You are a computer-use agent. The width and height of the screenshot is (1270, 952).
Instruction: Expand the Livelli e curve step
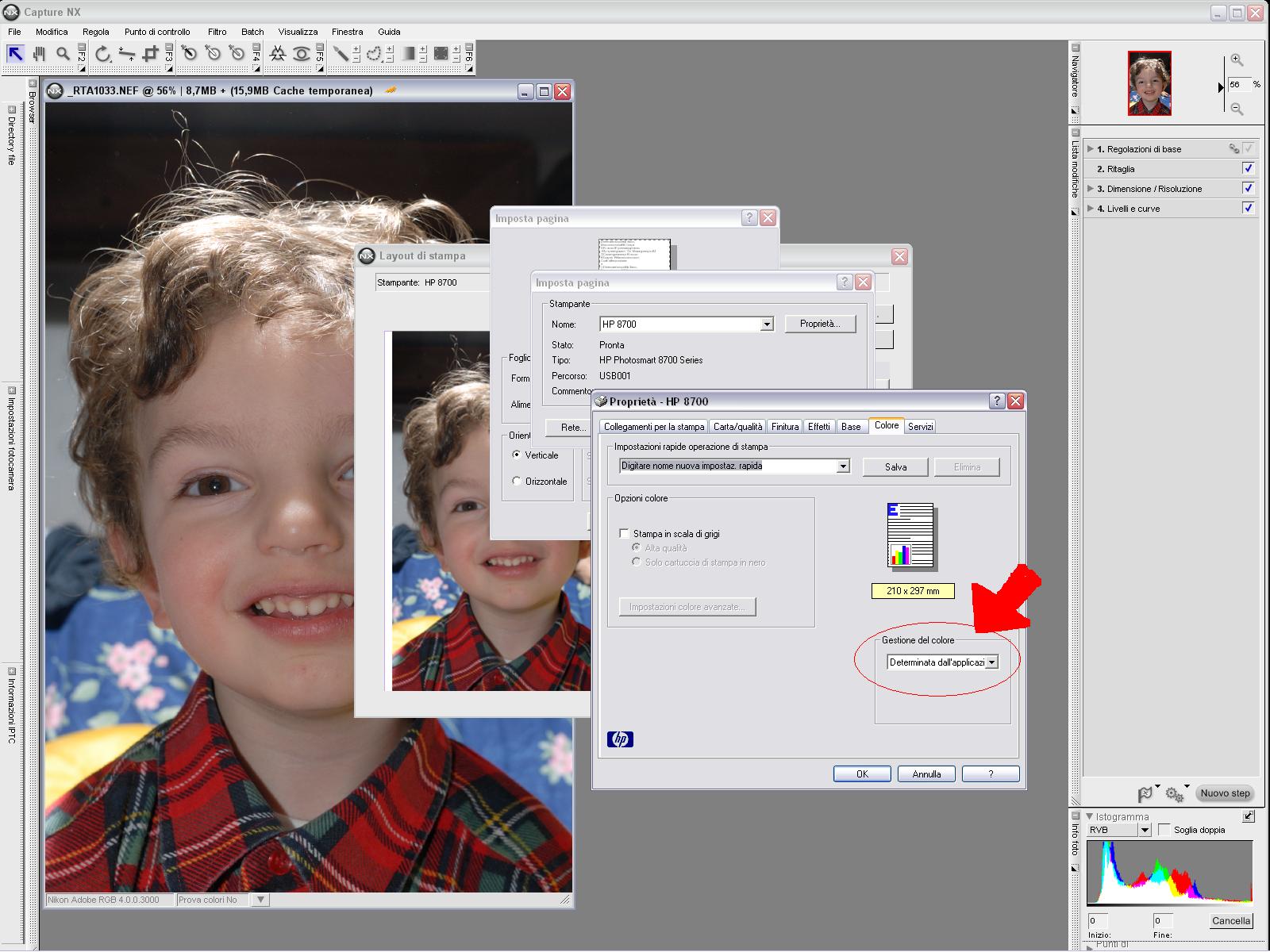[1091, 209]
